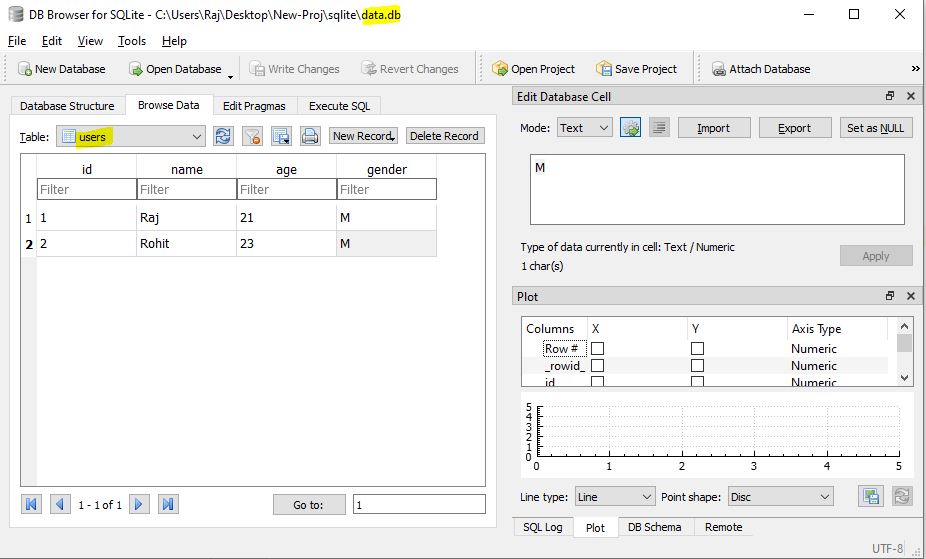This screenshot has width=926, height=559.
Task: Check Y box for _rowid_
Action: click(697, 366)
